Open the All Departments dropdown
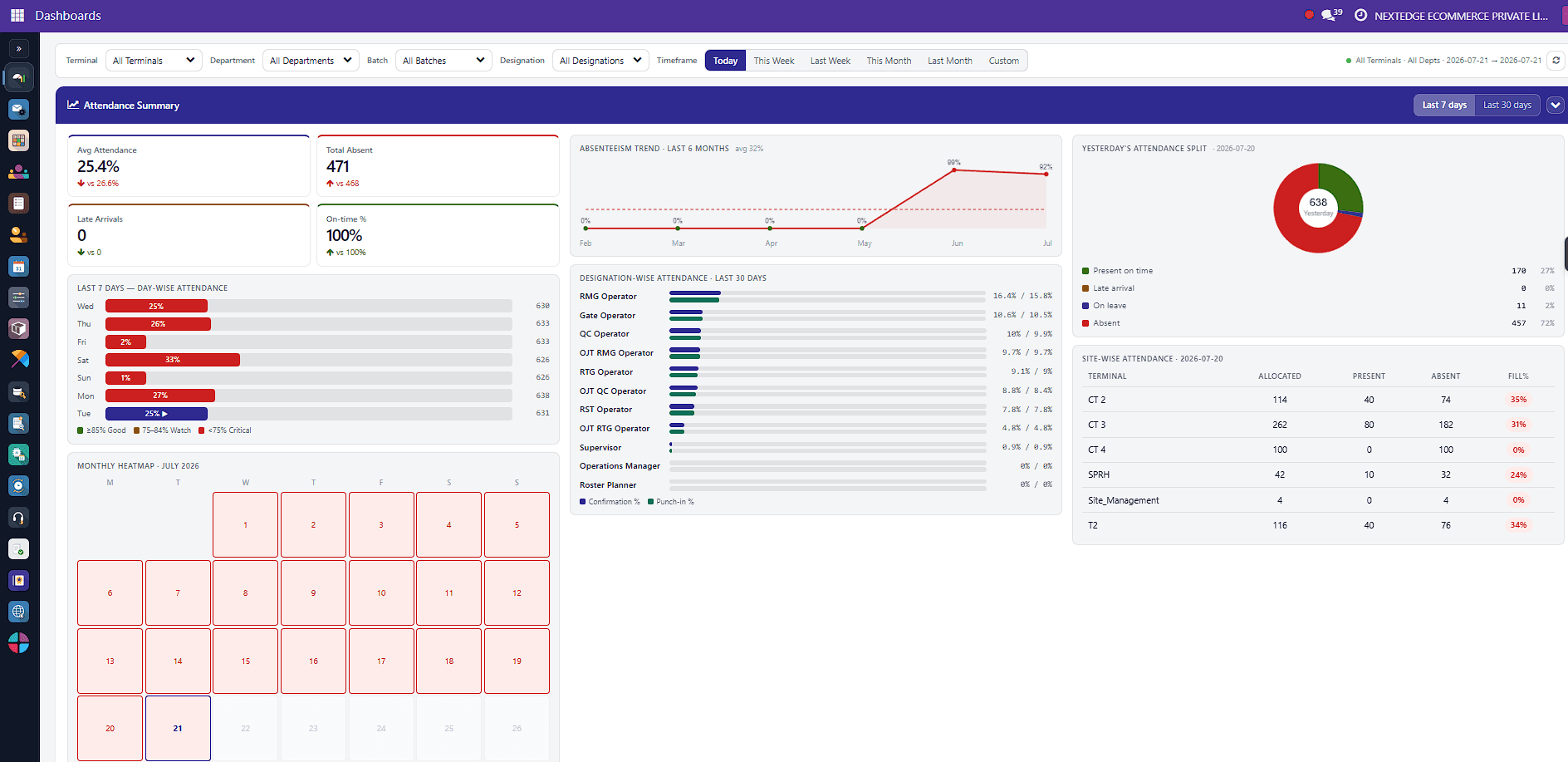This screenshot has width=1568, height=762. pyautogui.click(x=311, y=61)
